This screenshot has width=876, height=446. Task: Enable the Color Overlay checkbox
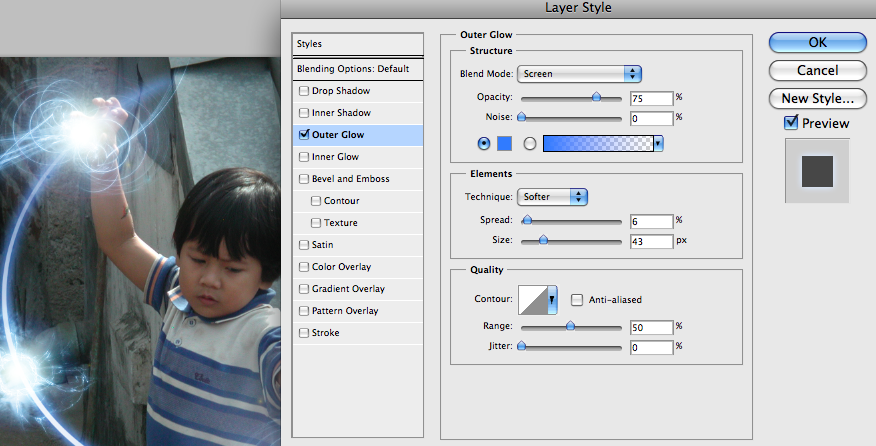[304, 267]
